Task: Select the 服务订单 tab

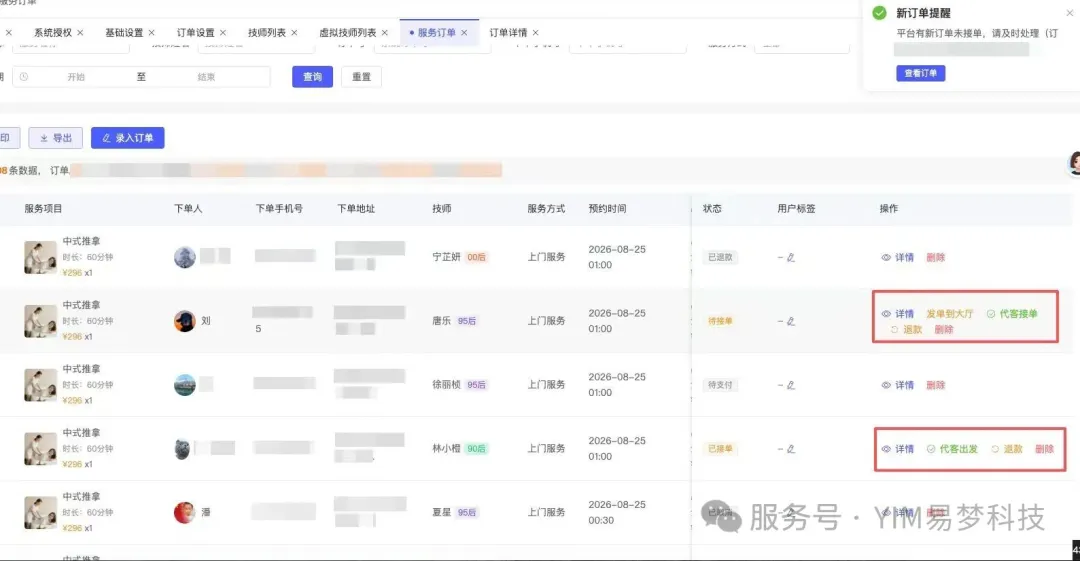Action: 437,32
